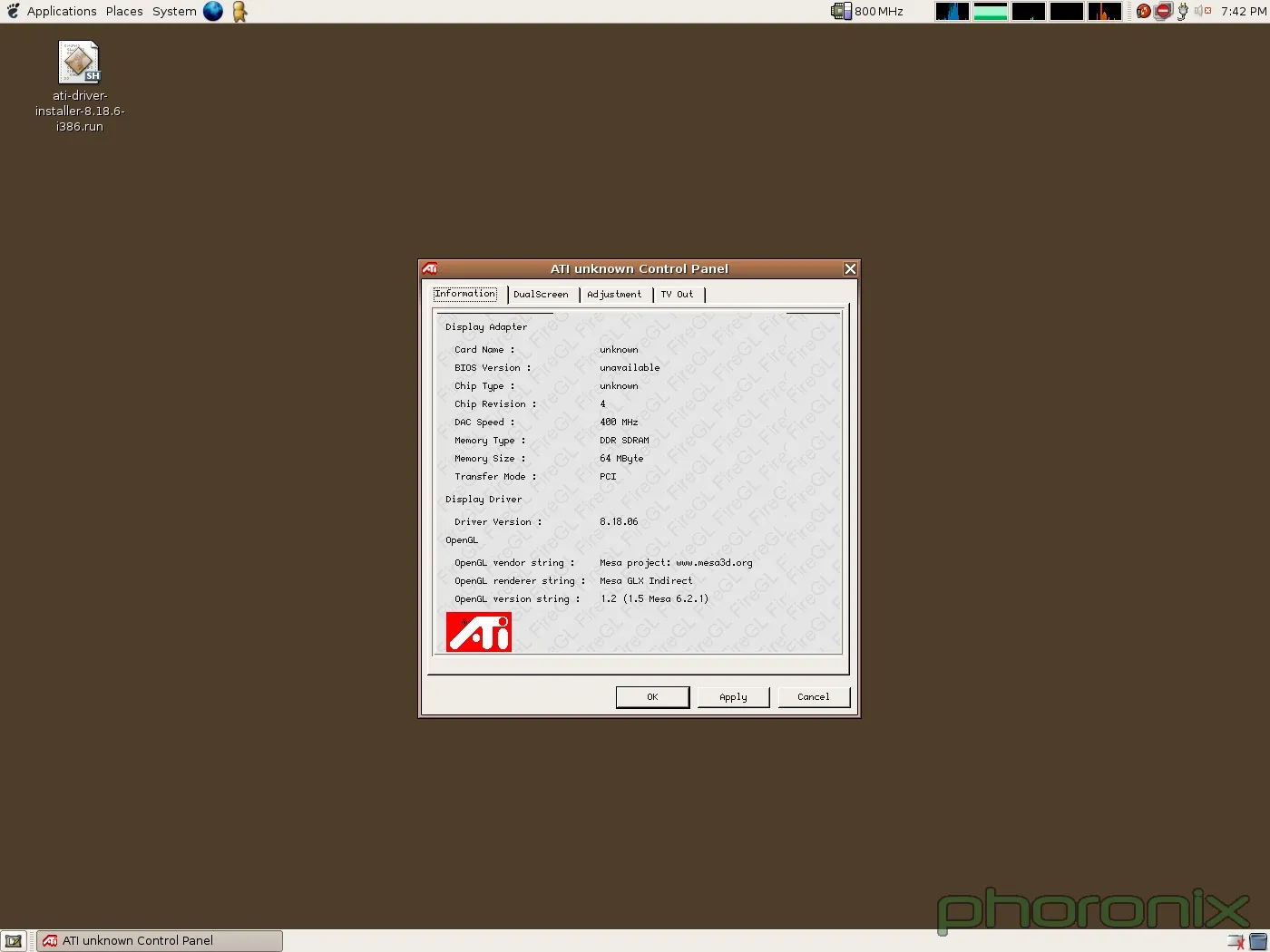1270x952 pixels.
Task: Open the Gaim messenger launcher icon
Action: (239, 11)
